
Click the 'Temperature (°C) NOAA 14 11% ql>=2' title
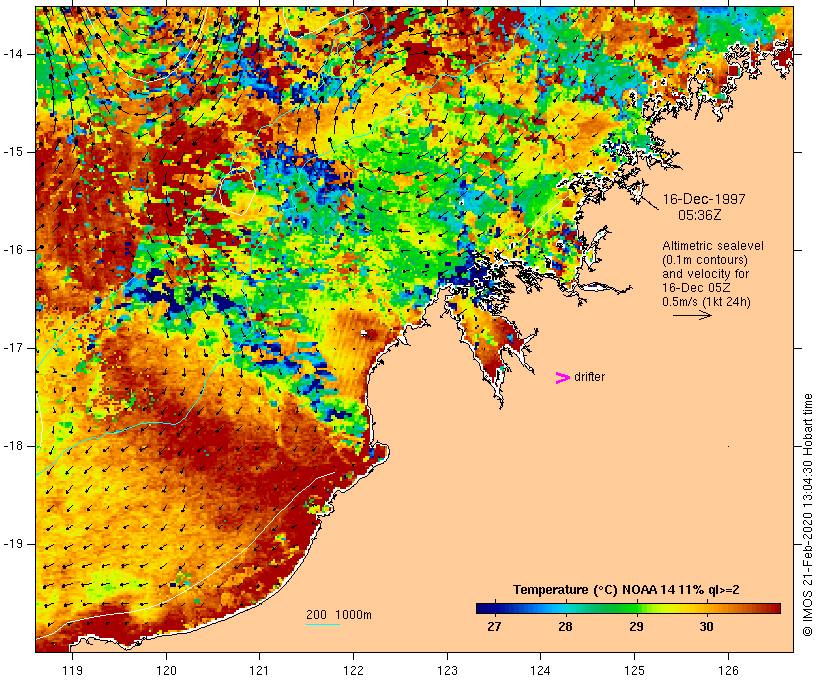point(626,590)
